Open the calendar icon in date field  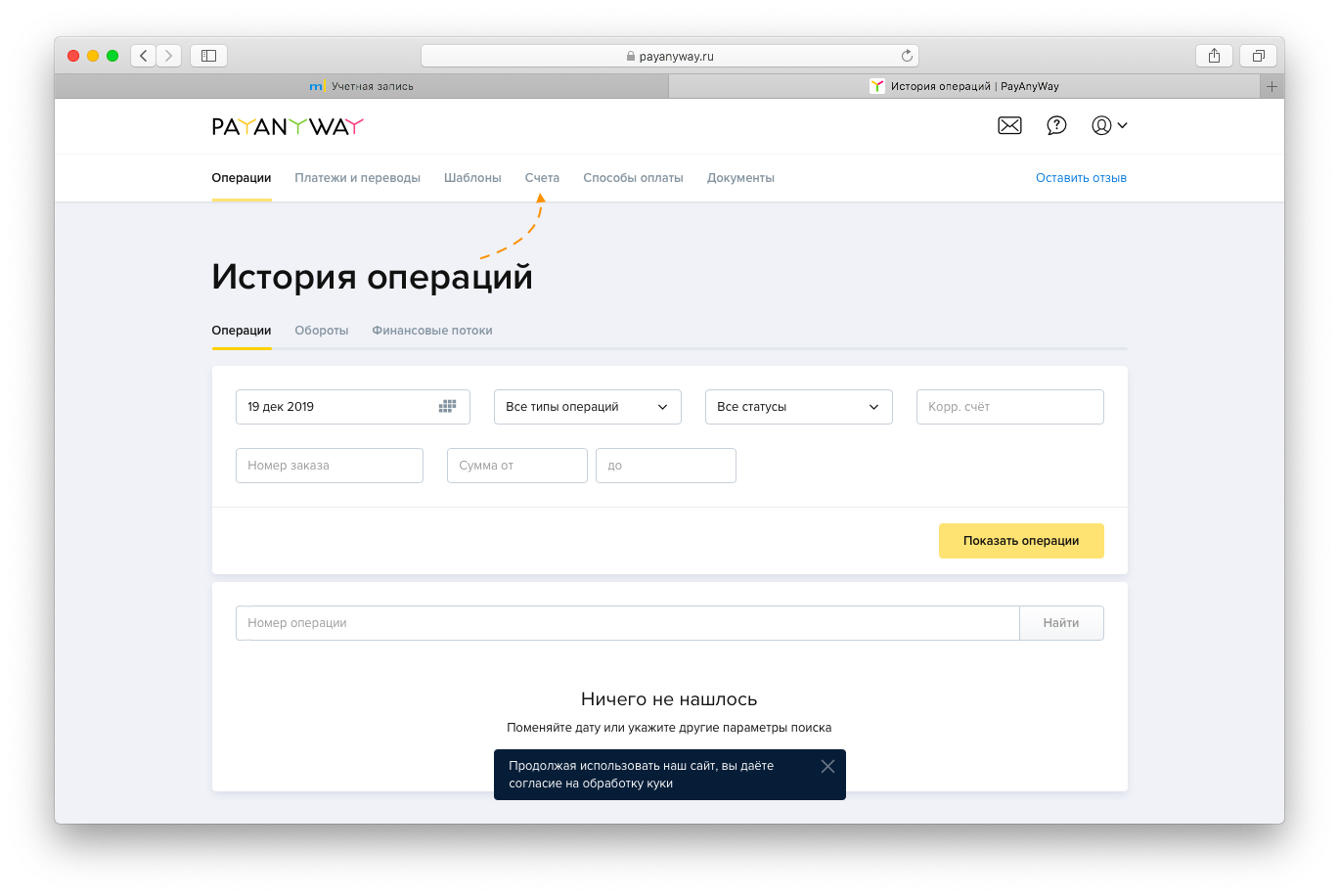(448, 407)
